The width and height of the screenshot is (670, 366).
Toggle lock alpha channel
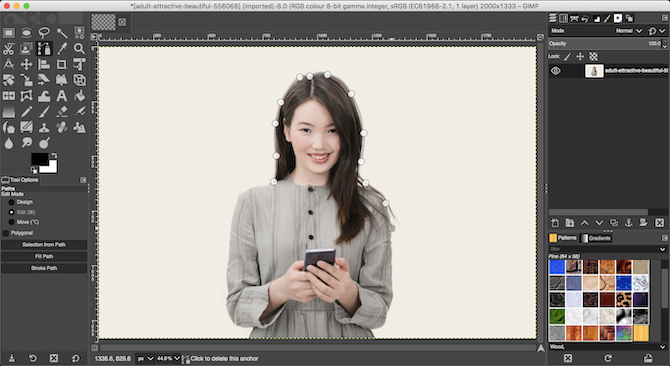point(594,56)
